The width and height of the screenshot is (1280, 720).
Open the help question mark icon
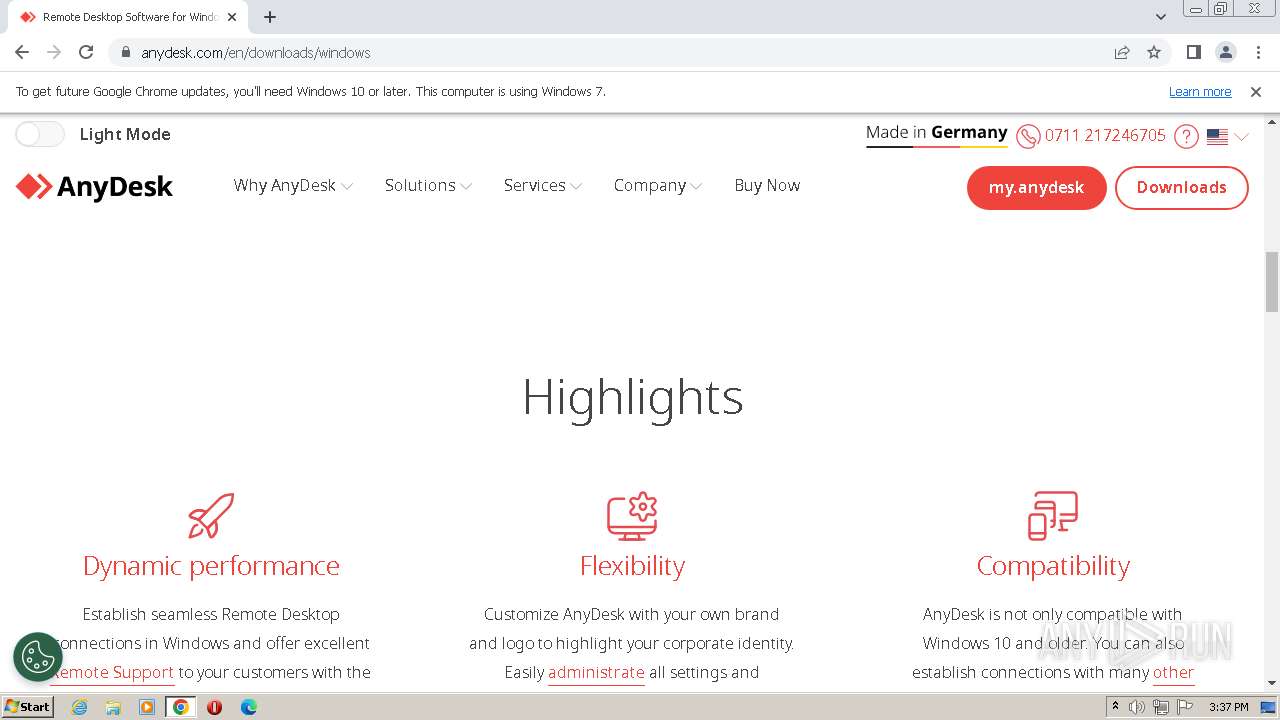[x=1186, y=136]
